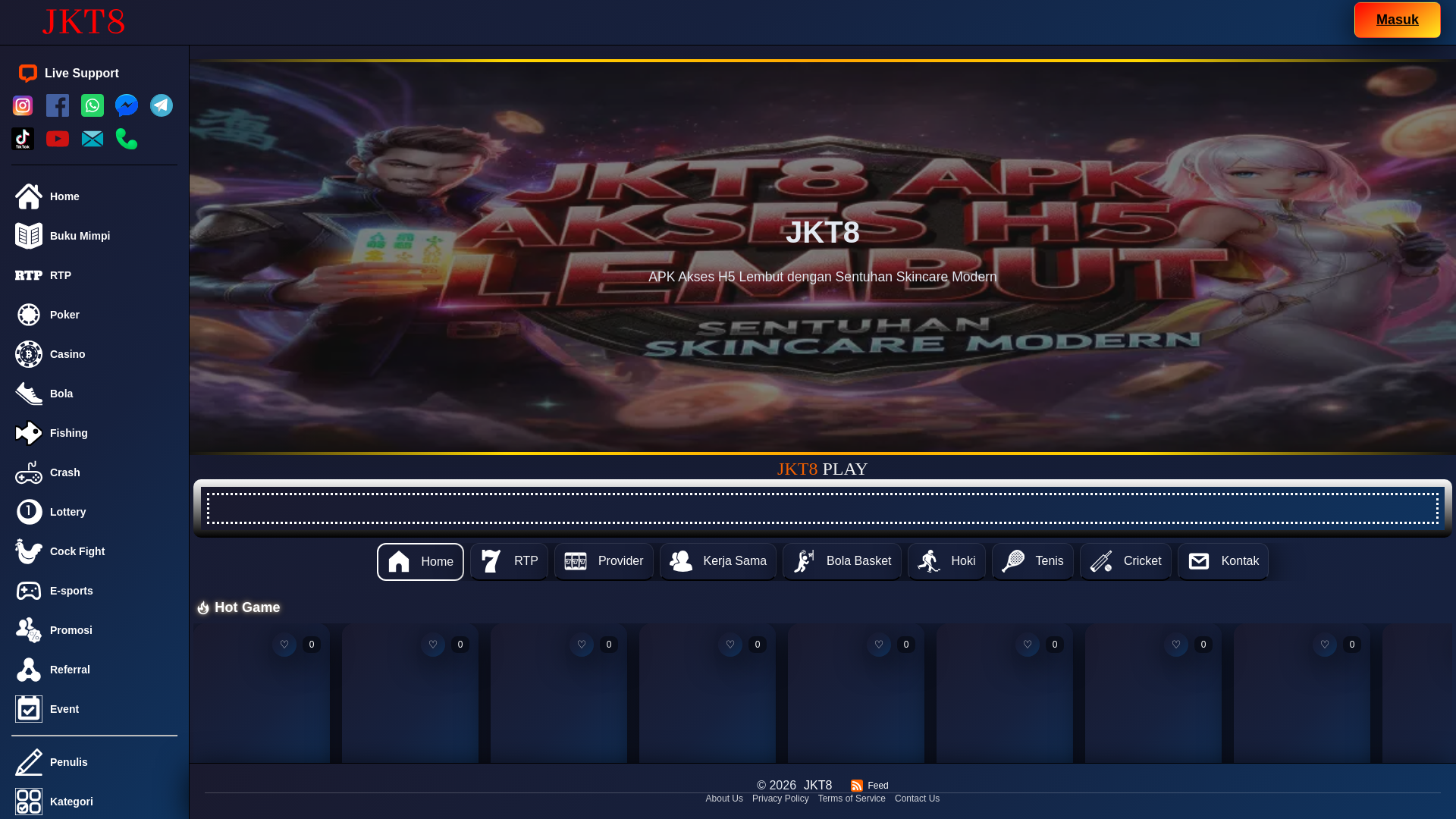The width and height of the screenshot is (1456, 819).
Task: Click the JKT8 APK hero banner
Action: (823, 257)
